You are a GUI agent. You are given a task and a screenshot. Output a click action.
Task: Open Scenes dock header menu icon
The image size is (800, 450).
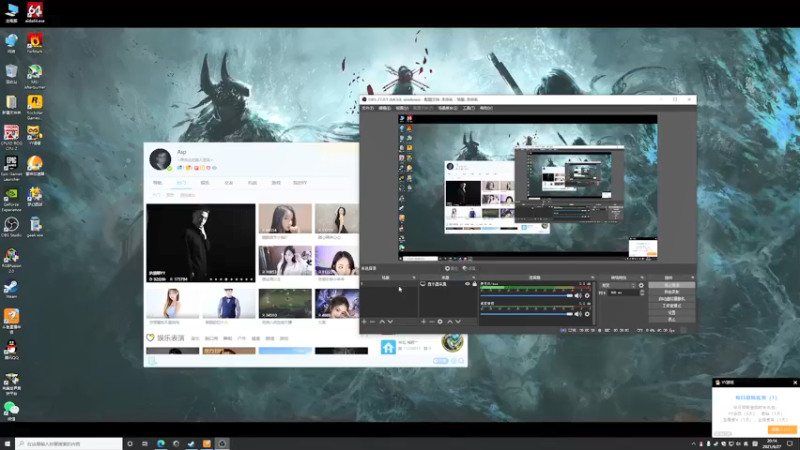point(414,278)
